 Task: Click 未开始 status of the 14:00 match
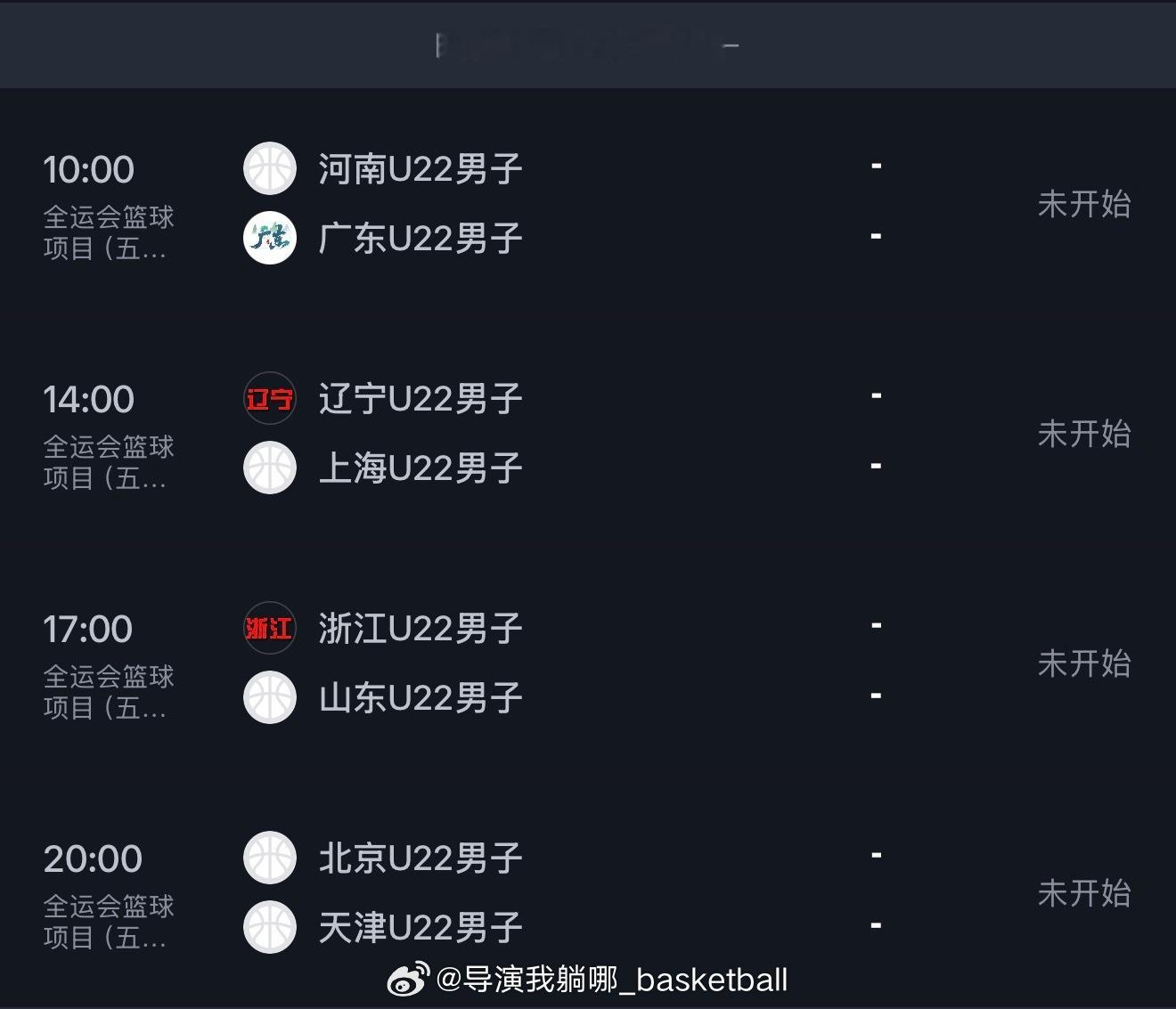pos(1083,434)
